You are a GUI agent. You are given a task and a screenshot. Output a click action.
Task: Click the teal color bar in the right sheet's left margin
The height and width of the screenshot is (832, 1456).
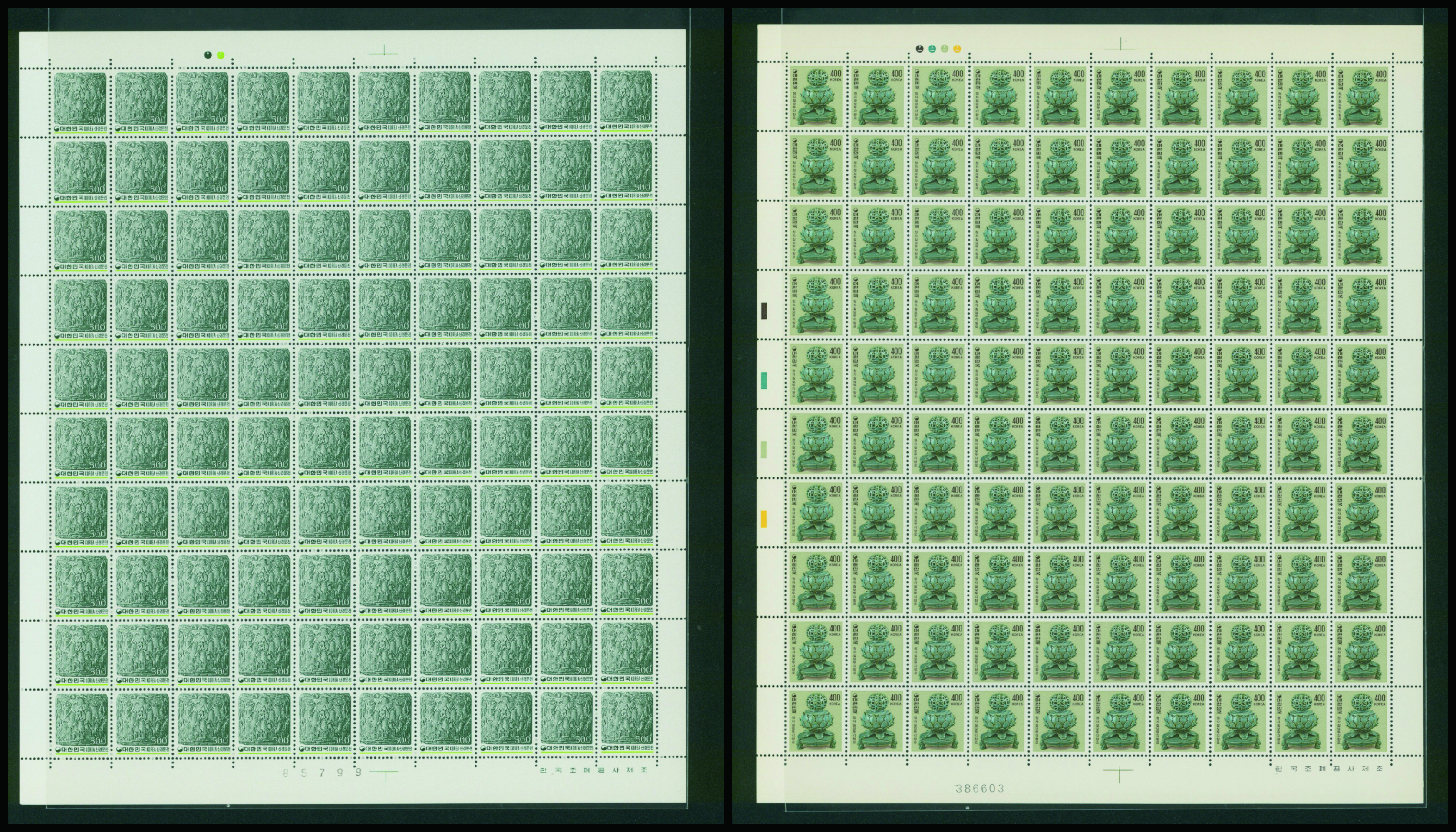point(763,381)
